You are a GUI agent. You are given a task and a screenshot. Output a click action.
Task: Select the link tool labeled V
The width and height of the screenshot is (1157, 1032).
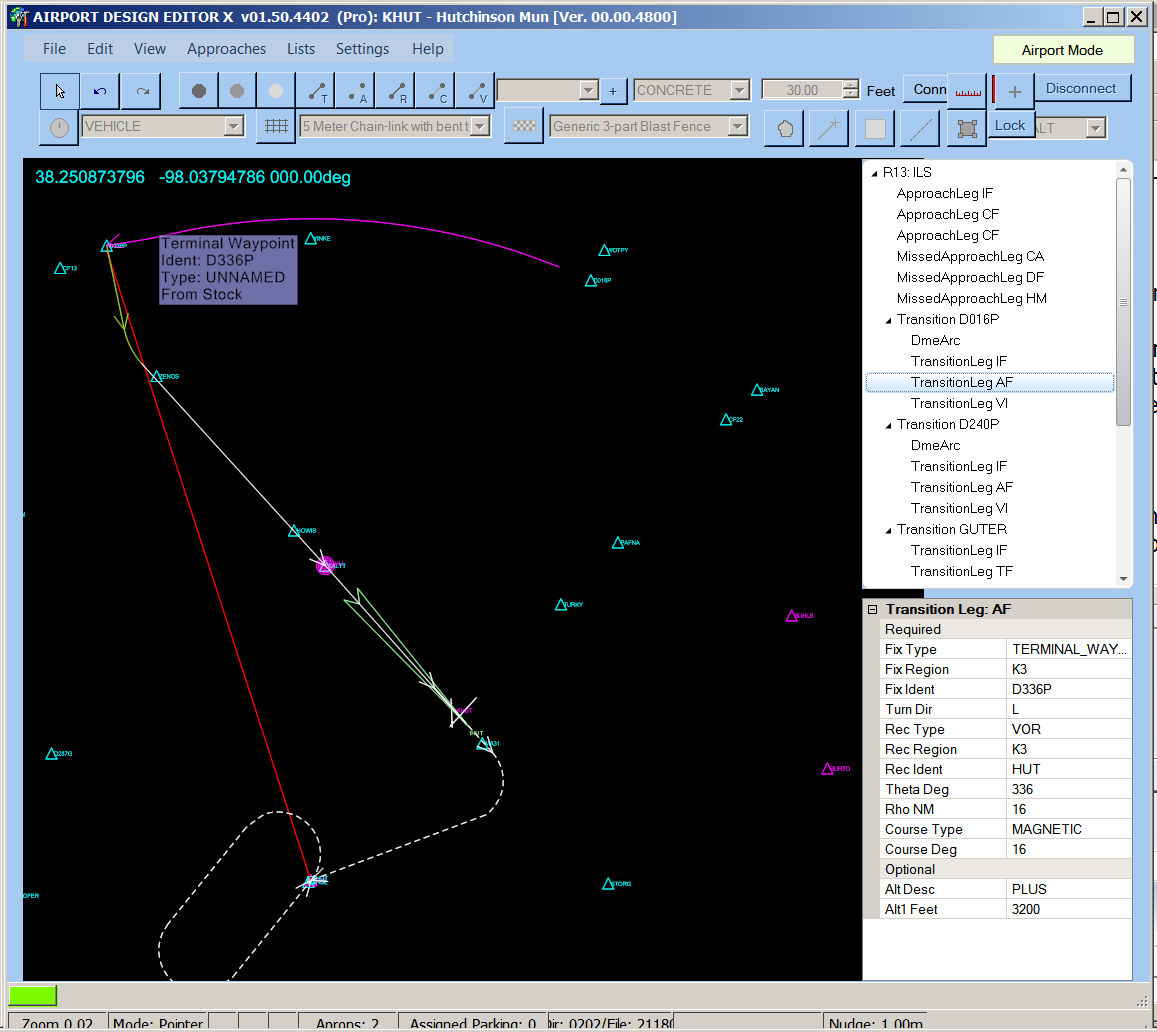click(x=476, y=91)
